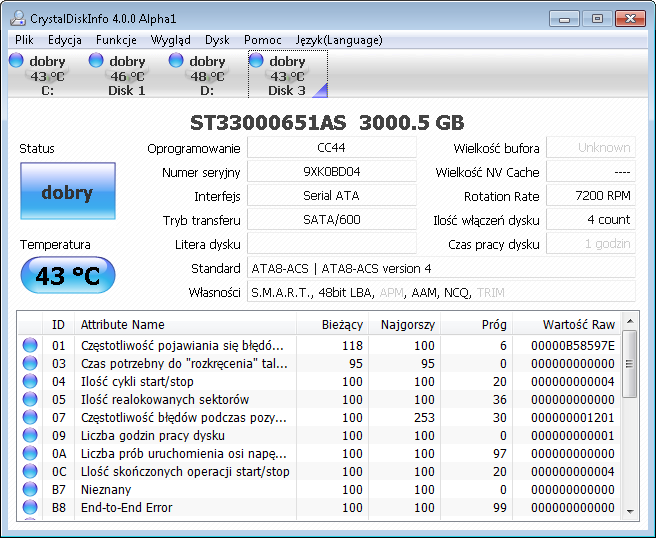Click the Próg column header
The width and height of the screenshot is (656, 538).
tap(477, 324)
